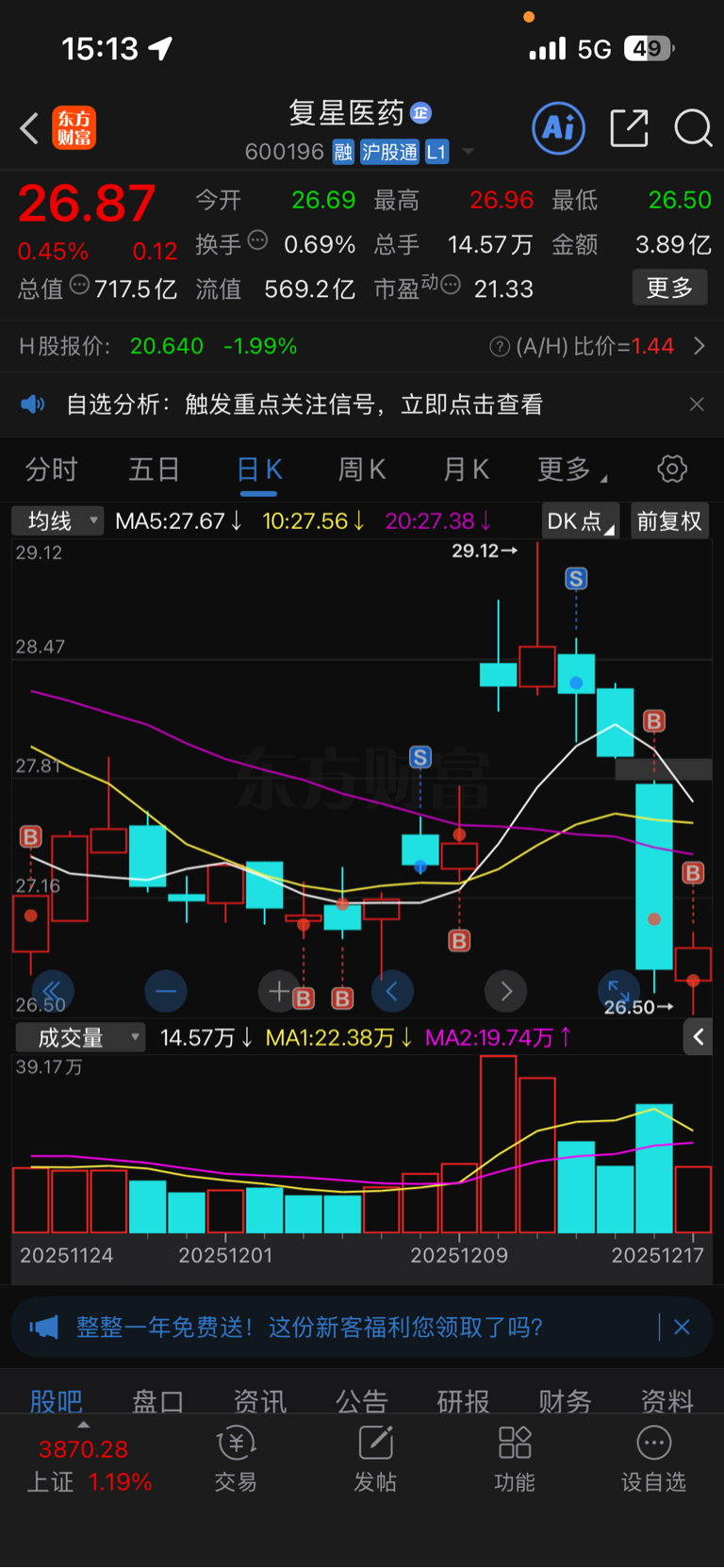Open 总值 detail ellipsis icon
The height and width of the screenshot is (1568, 724).
click(x=79, y=284)
